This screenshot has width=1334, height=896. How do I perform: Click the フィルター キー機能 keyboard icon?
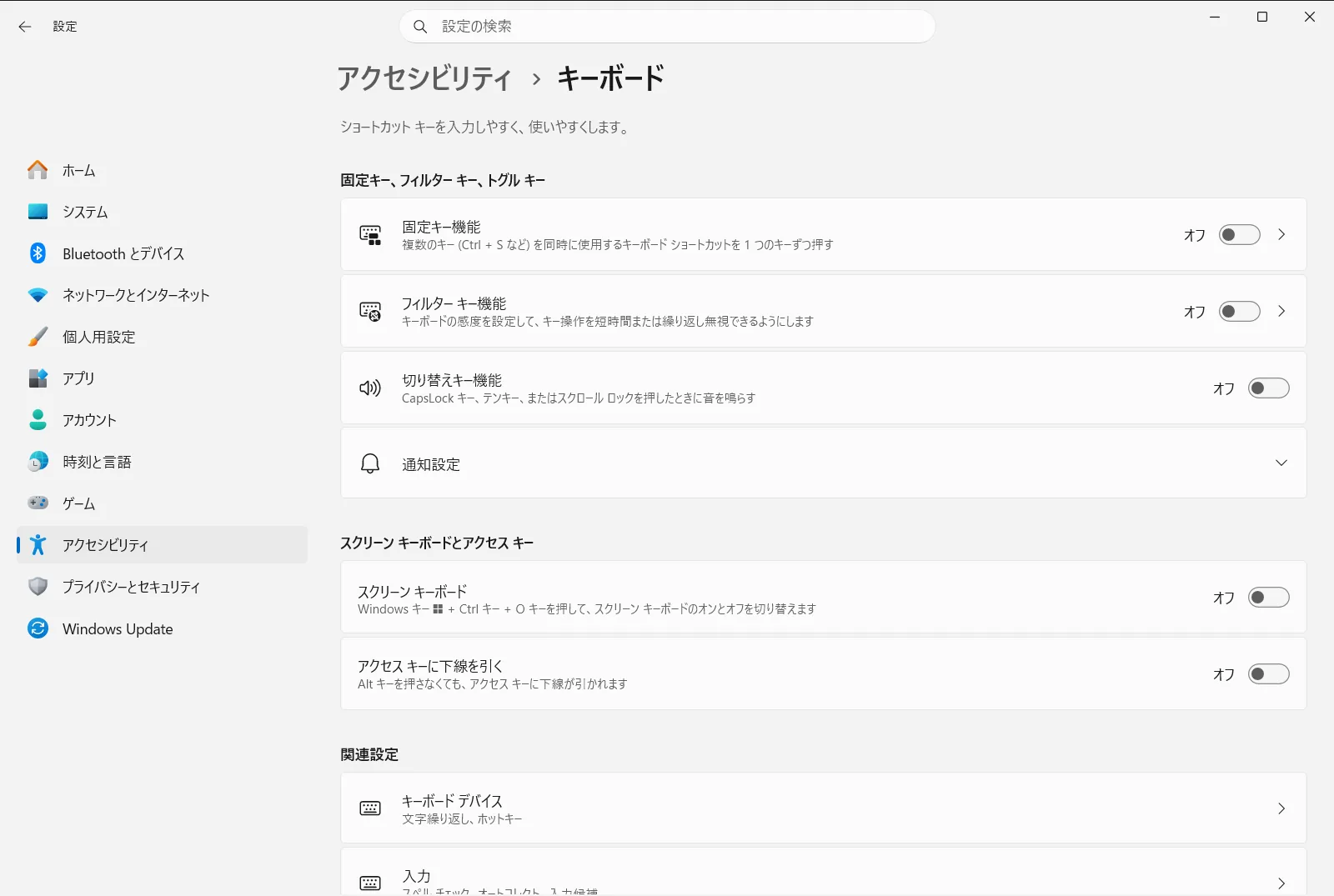click(370, 312)
